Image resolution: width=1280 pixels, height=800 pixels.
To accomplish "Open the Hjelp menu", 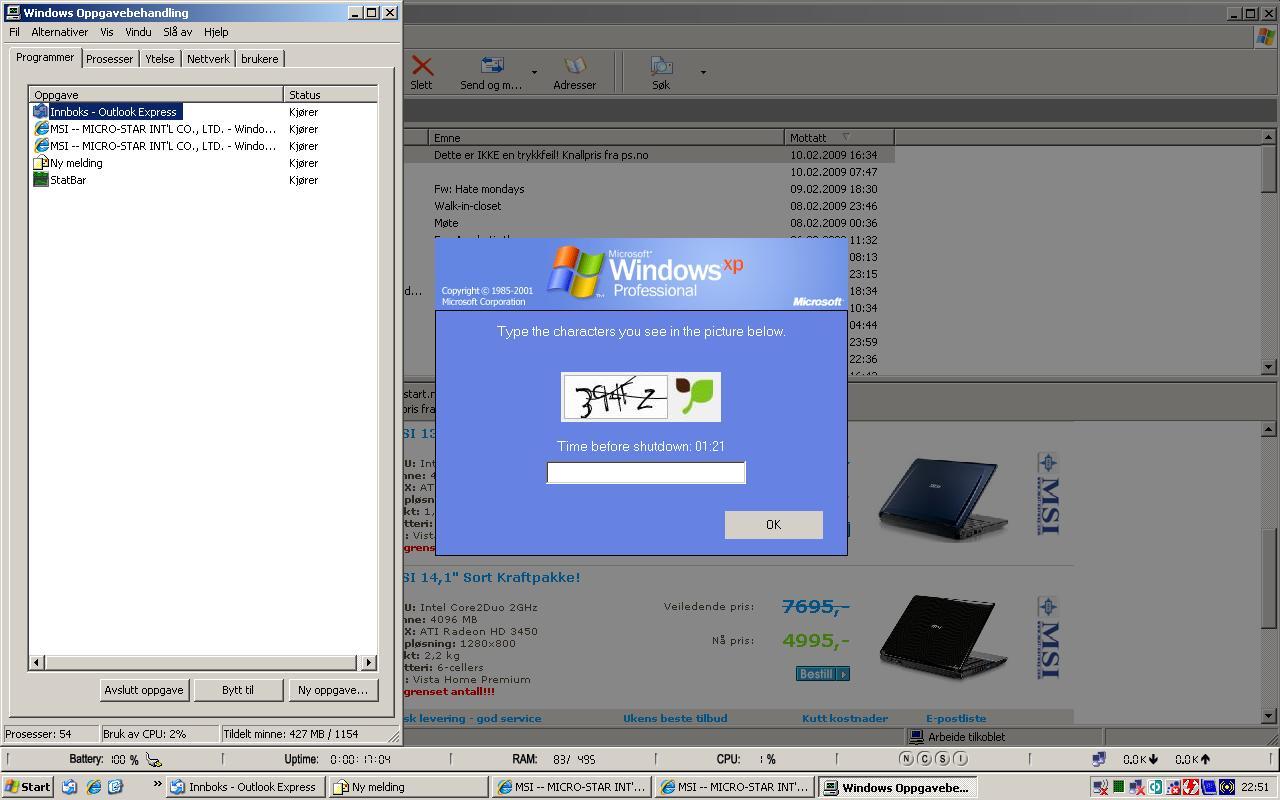I will (x=216, y=32).
